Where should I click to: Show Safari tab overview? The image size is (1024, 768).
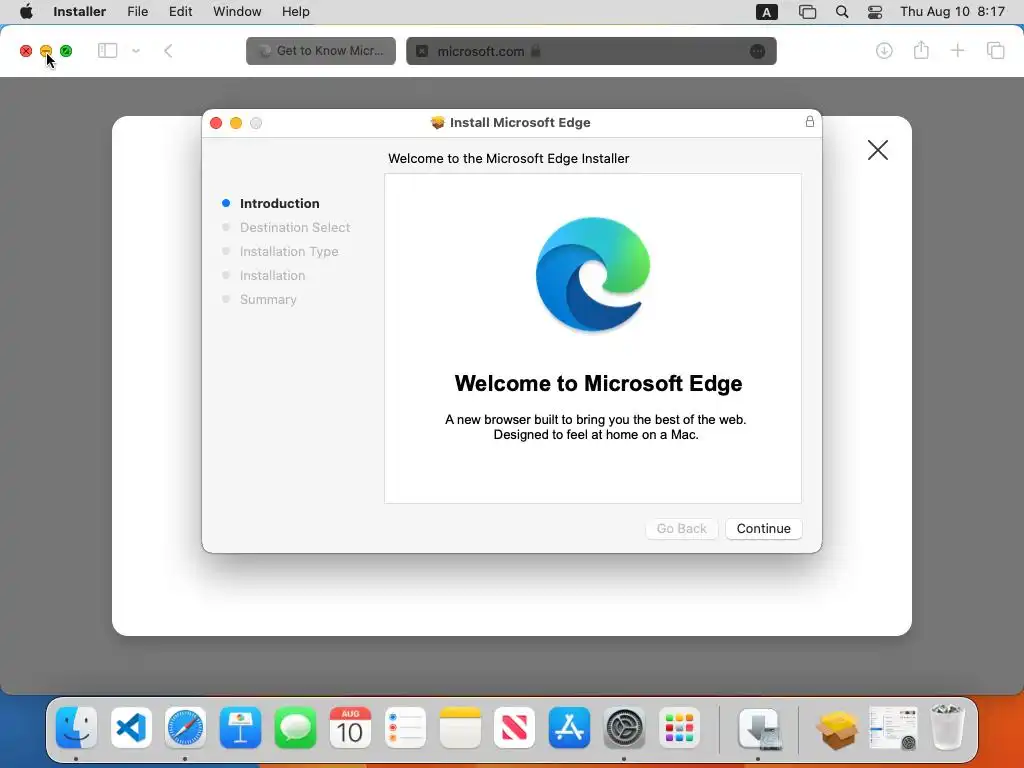[995, 50]
